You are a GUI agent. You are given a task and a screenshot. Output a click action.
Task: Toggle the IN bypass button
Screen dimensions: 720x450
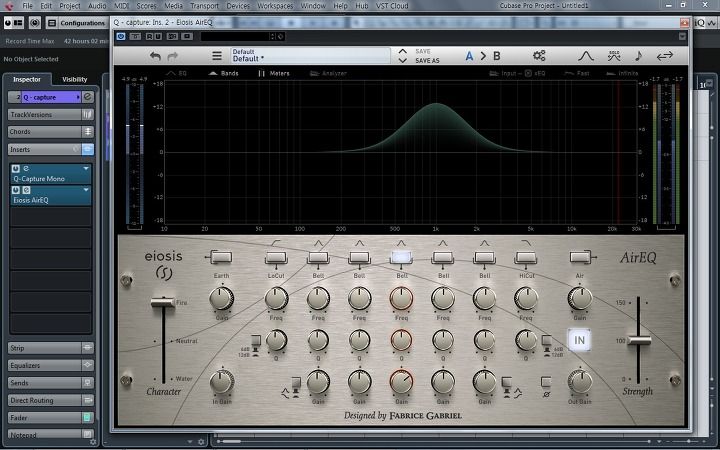579,340
